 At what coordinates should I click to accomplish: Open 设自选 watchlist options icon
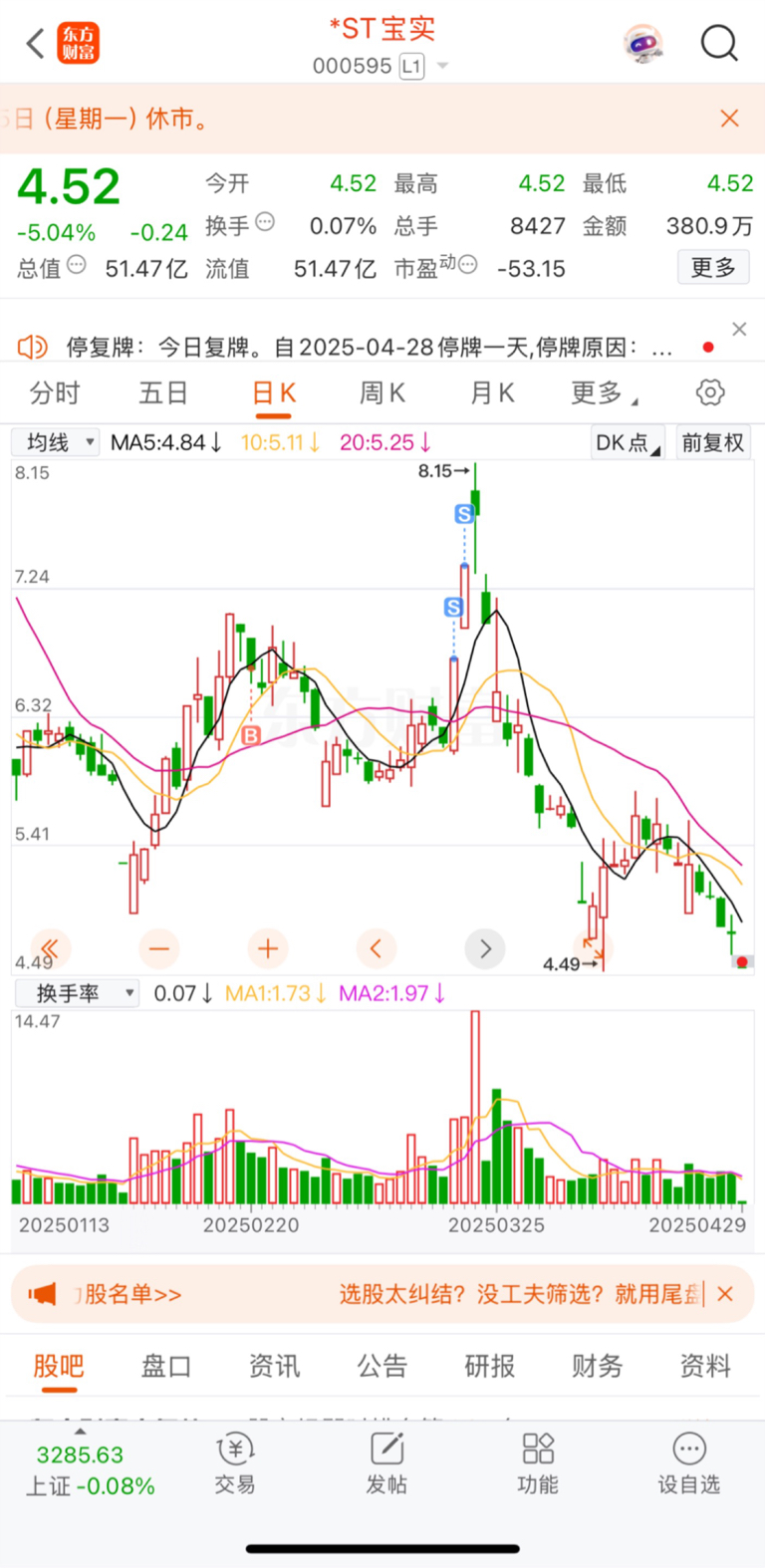pyautogui.click(x=688, y=1464)
